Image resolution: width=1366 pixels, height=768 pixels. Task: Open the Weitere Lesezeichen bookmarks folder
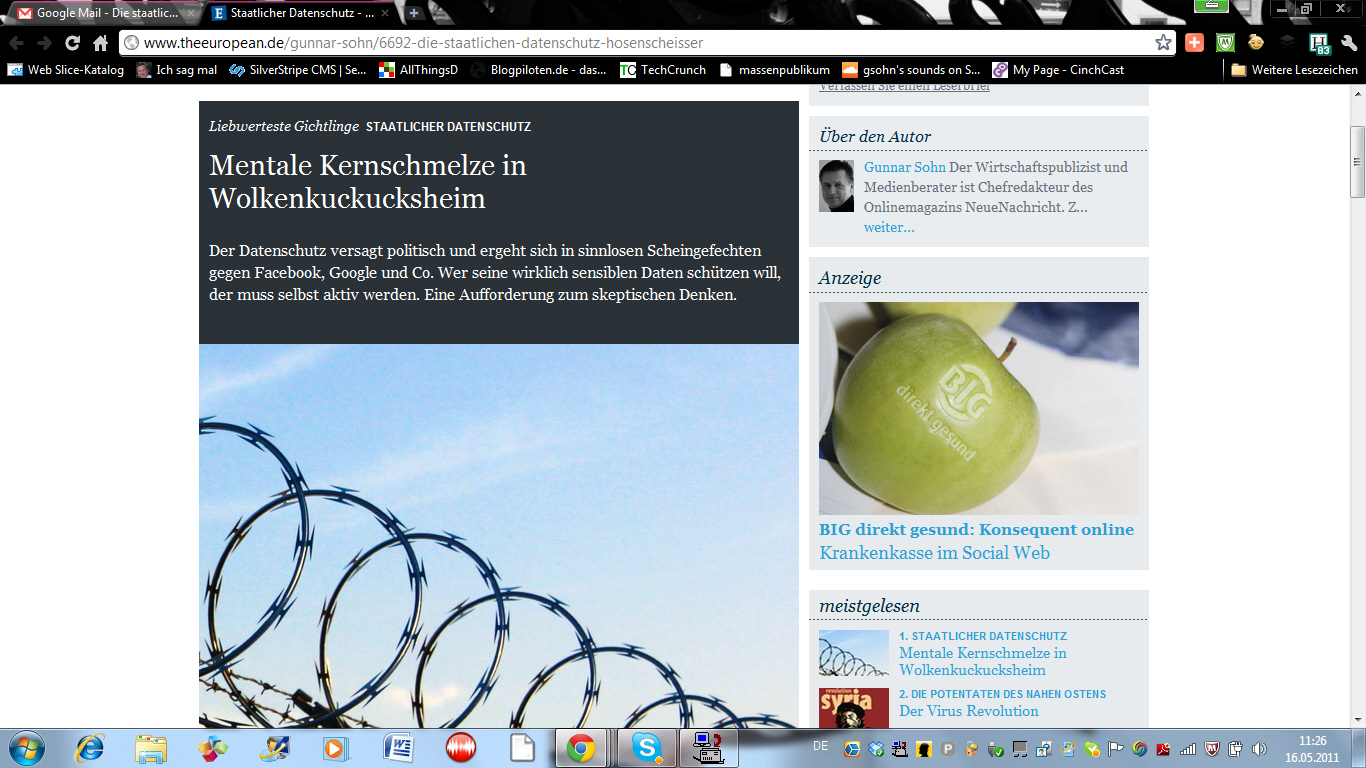pyautogui.click(x=1294, y=70)
